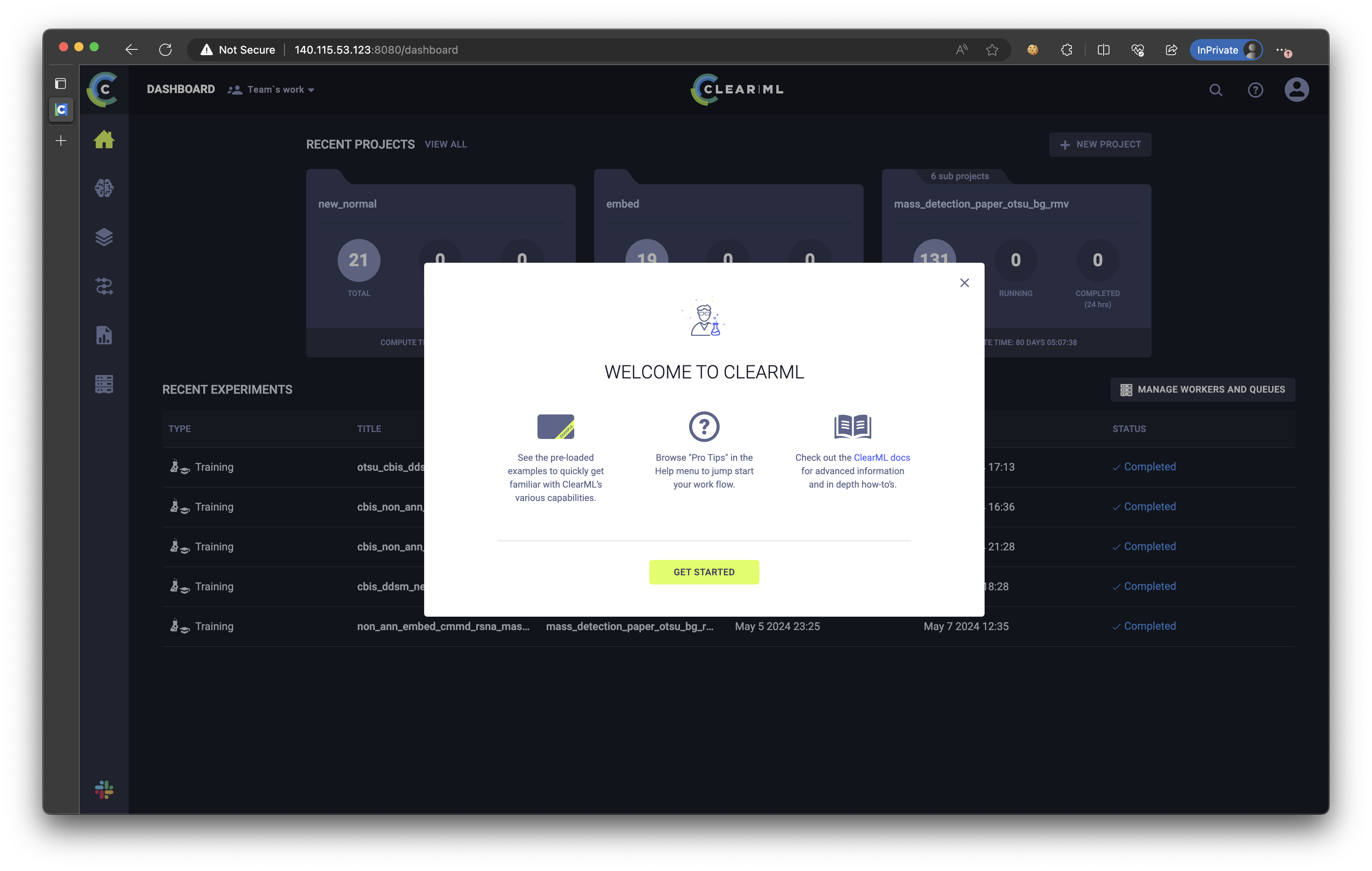Click the TITLE column header
The height and width of the screenshot is (871, 1372).
[x=369, y=429]
